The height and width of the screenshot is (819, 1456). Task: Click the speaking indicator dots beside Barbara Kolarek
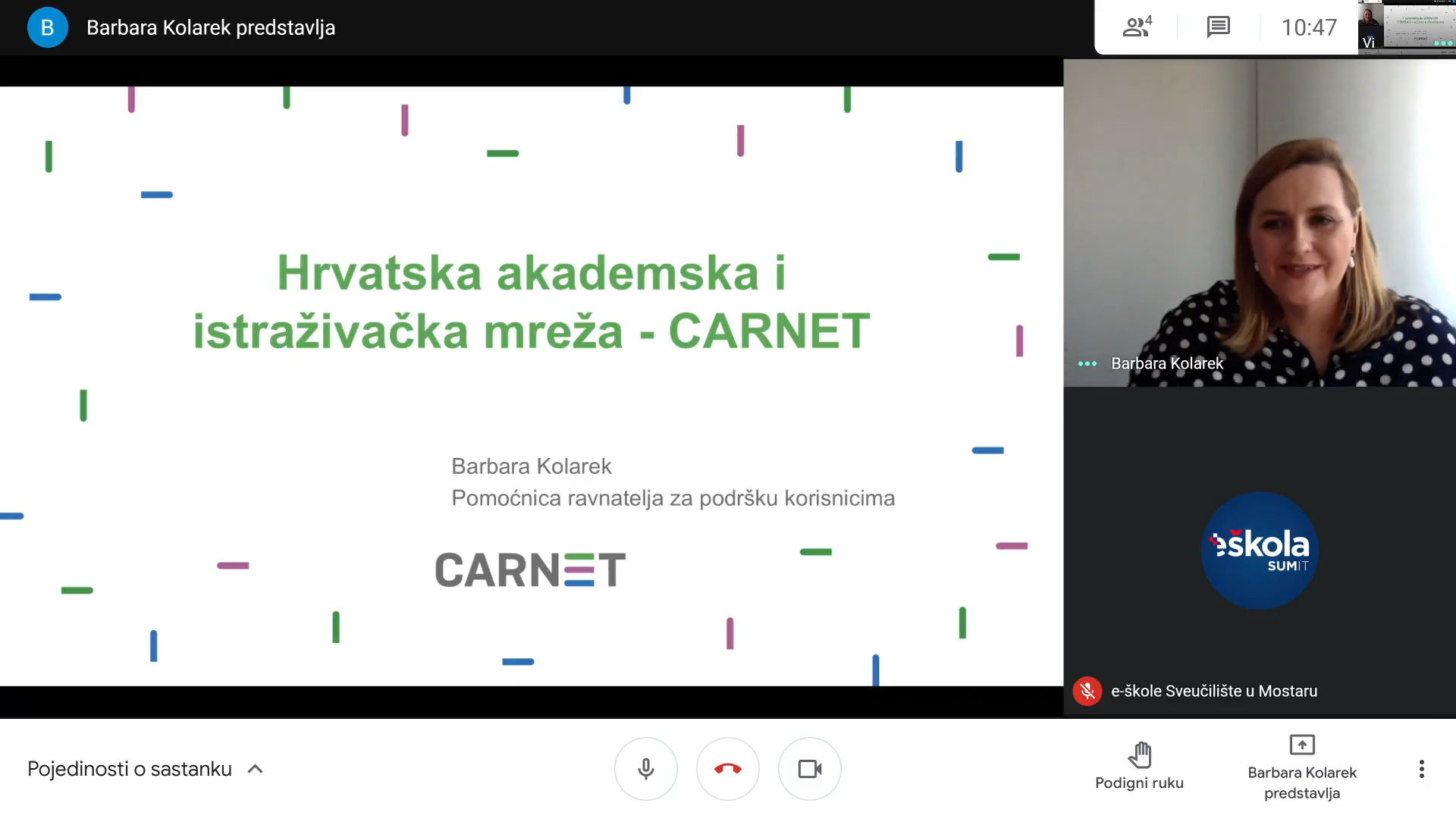click(1087, 363)
